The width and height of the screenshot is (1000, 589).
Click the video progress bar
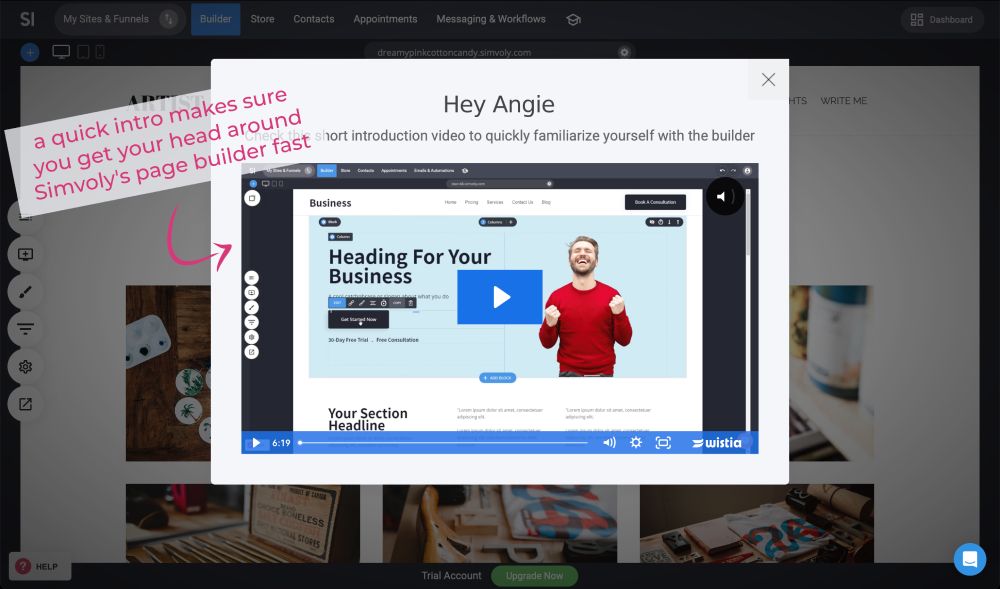[x=444, y=442]
